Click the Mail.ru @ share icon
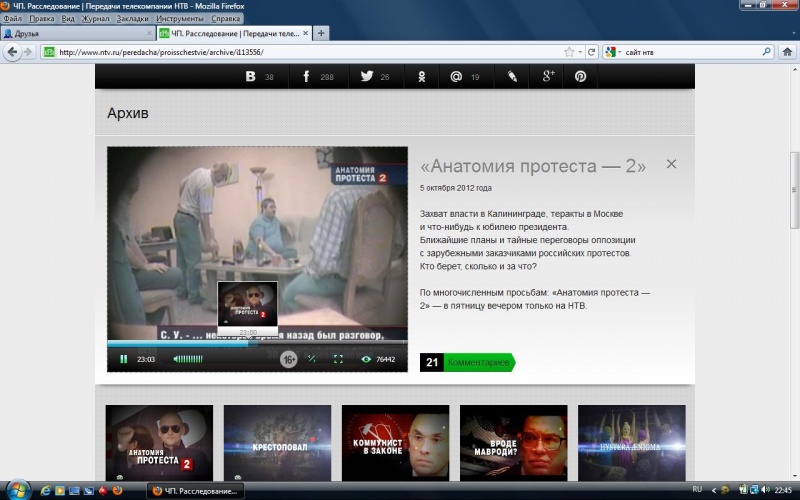Image resolution: width=800 pixels, height=500 pixels. [456, 77]
